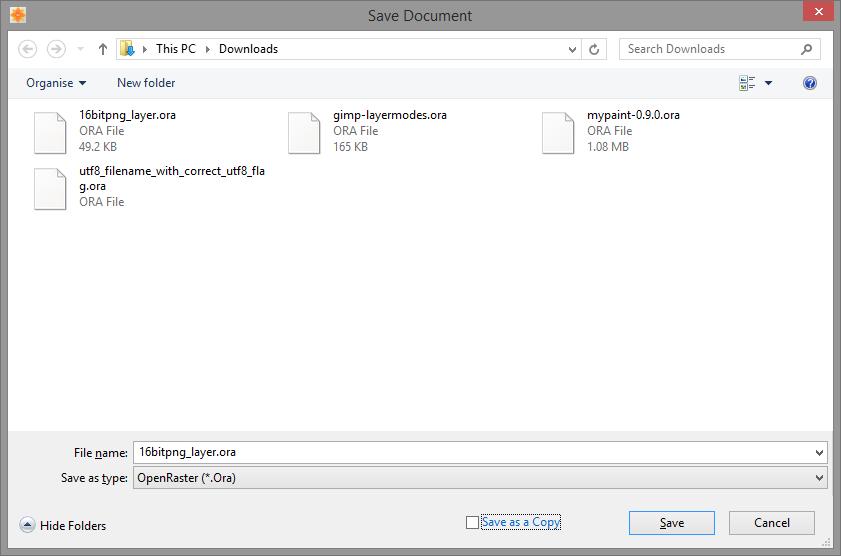The image size is (841, 556).
Task: Open the Help question mark icon
Action: point(810,83)
